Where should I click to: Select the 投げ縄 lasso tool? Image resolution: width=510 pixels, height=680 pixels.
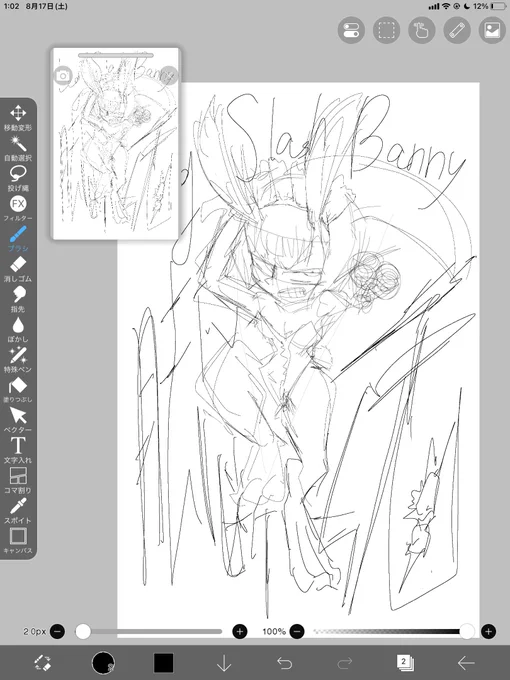[x=18, y=179]
